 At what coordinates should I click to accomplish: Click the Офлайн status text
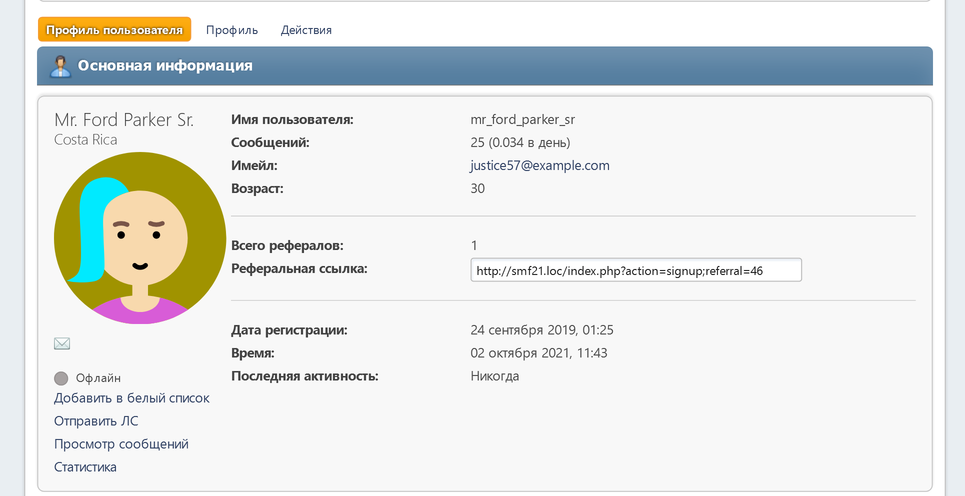(x=98, y=378)
